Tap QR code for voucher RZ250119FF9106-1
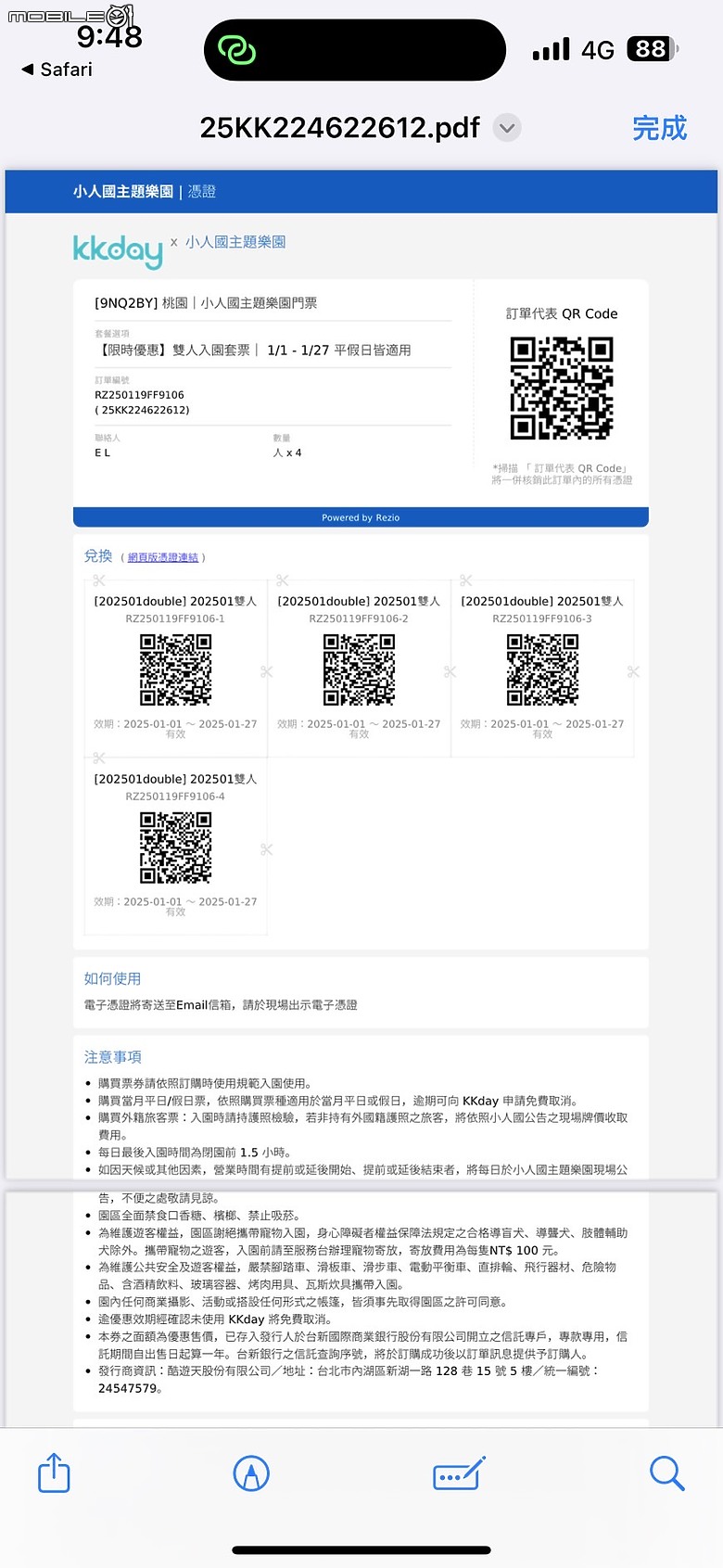 (175, 669)
